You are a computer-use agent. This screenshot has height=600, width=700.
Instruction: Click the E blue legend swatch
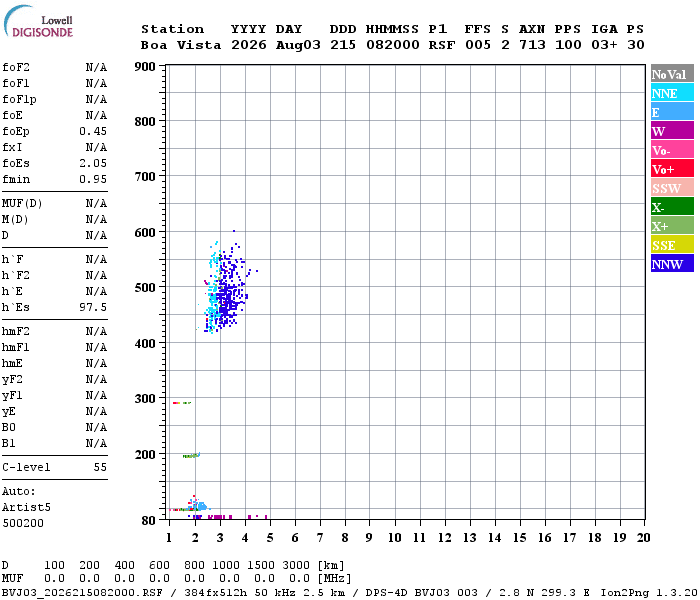672,112
